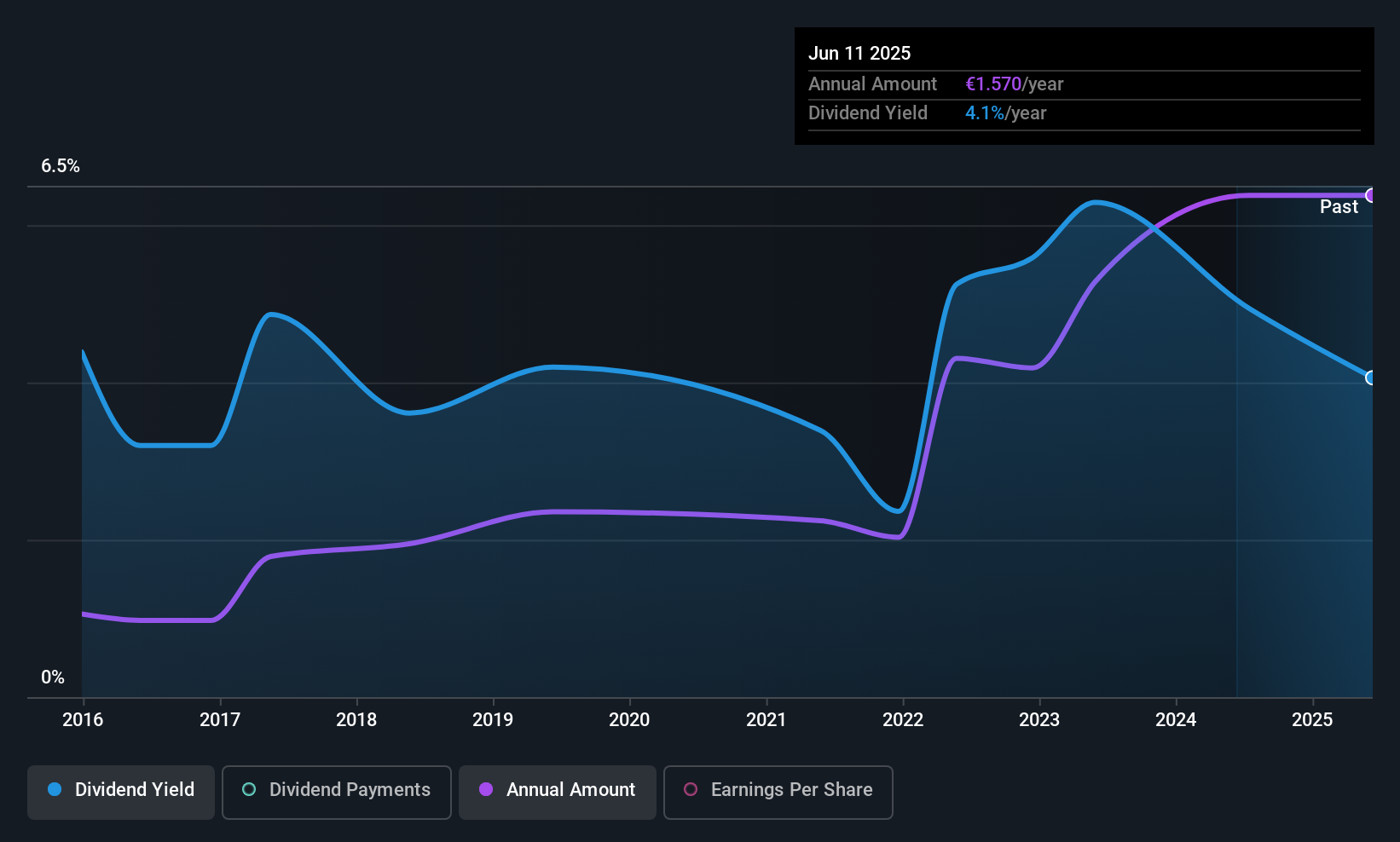Click the blue Dividend Yield endpoint marker
1400x842 pixels.
point(1371,378)
